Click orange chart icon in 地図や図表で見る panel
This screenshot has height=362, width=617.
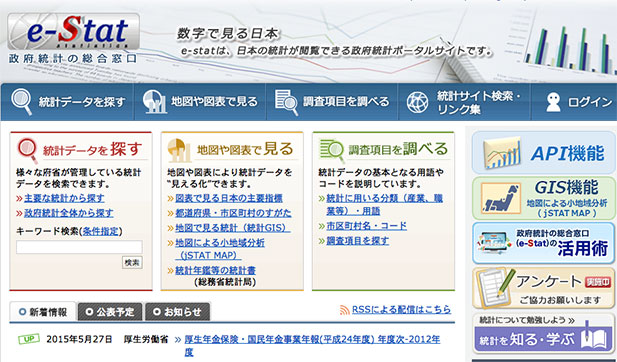pos(179,150)
